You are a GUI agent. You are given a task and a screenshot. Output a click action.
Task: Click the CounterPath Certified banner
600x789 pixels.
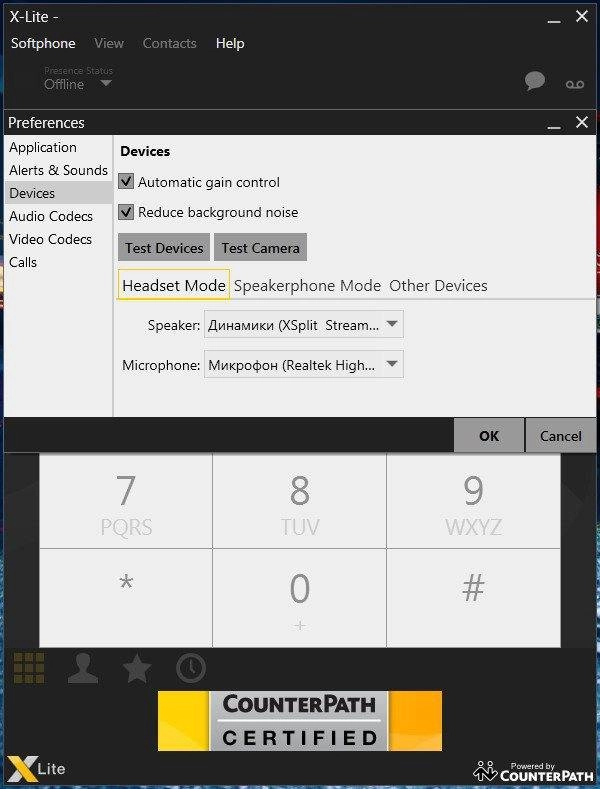[300, 721]
